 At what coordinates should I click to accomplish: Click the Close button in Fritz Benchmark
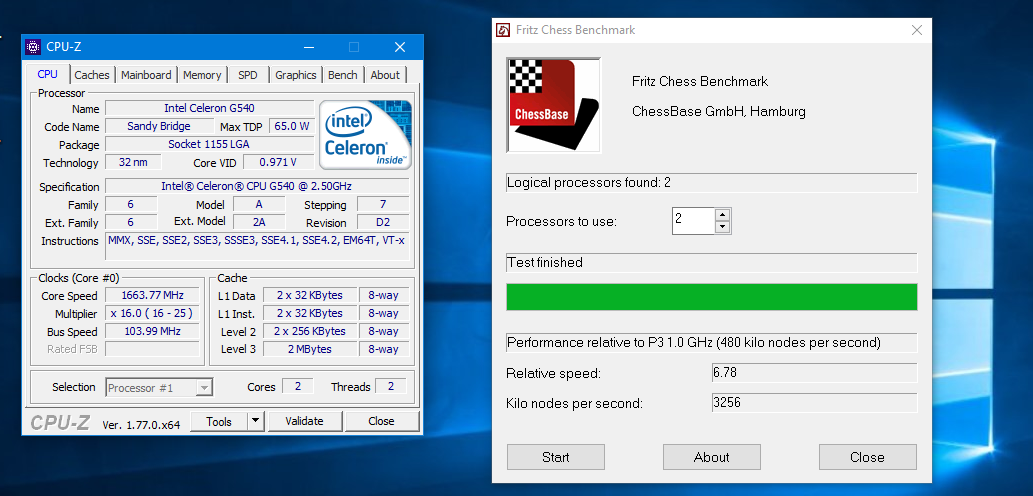867,457
